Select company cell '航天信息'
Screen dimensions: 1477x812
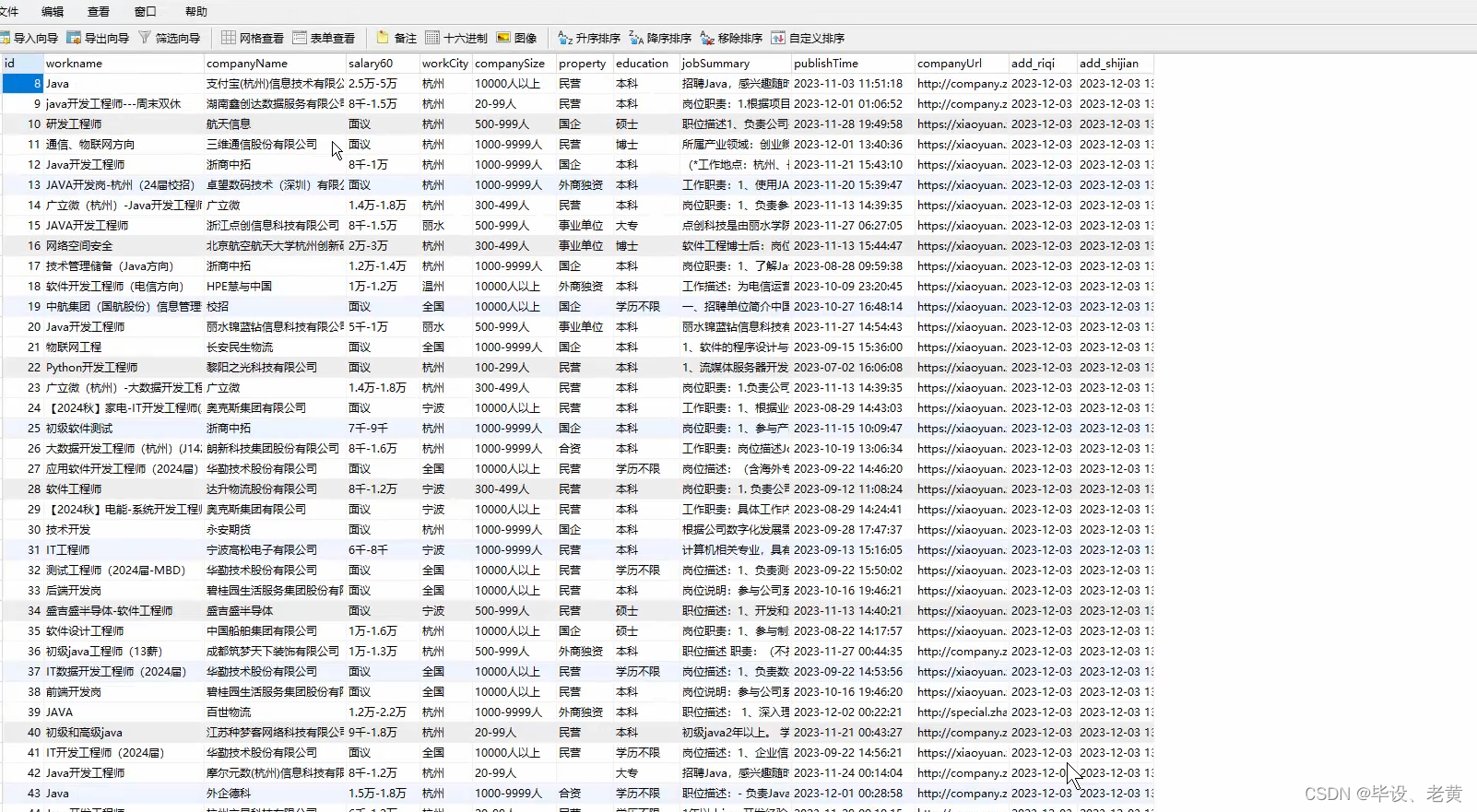click(275, 124)
